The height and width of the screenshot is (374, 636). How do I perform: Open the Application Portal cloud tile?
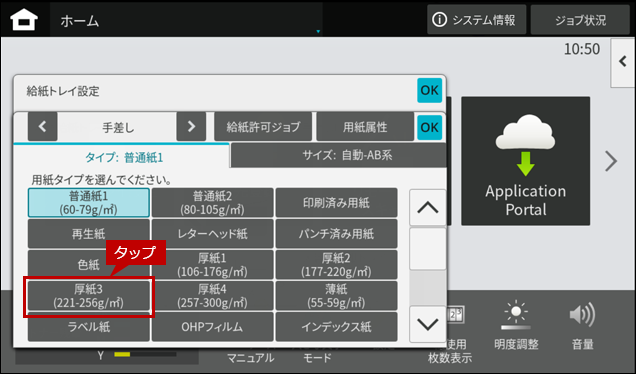tap(525, 161)
